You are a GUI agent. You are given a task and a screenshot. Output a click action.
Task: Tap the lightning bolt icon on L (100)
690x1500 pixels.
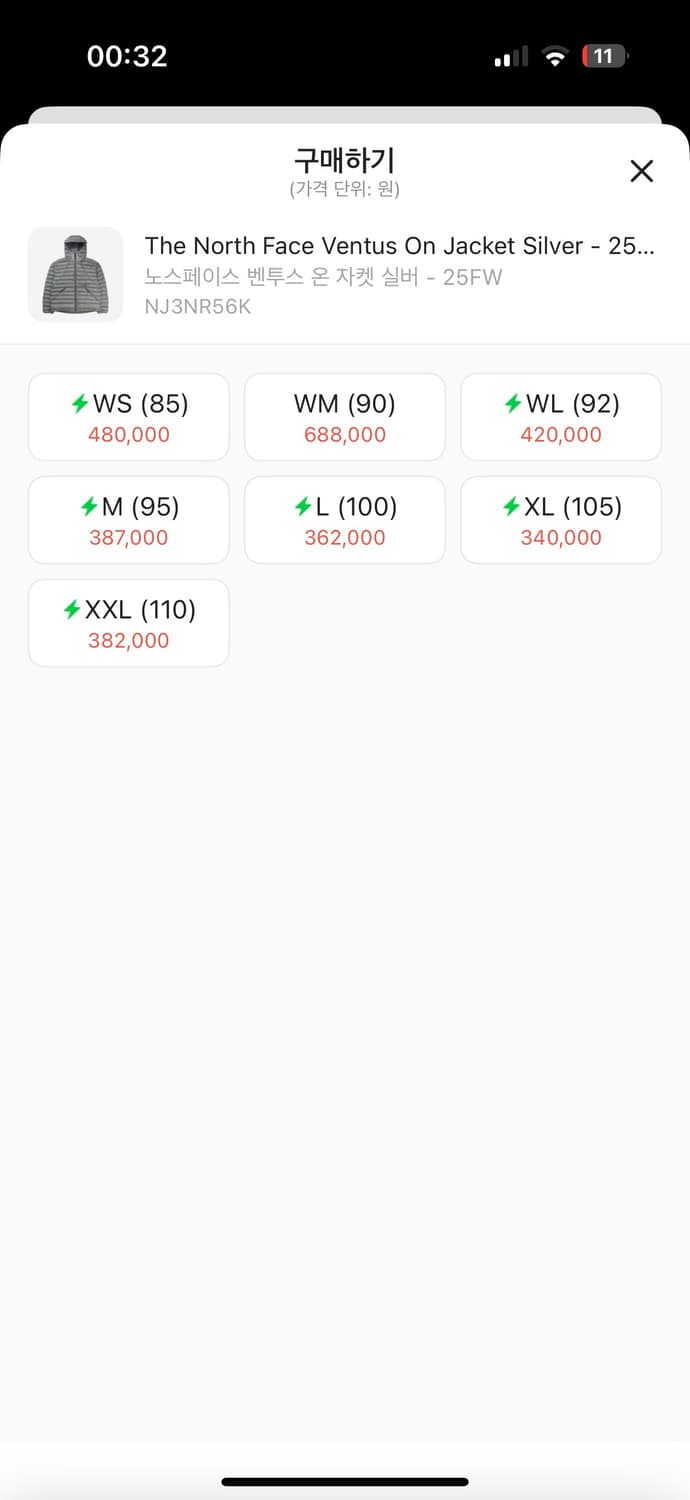303,507
